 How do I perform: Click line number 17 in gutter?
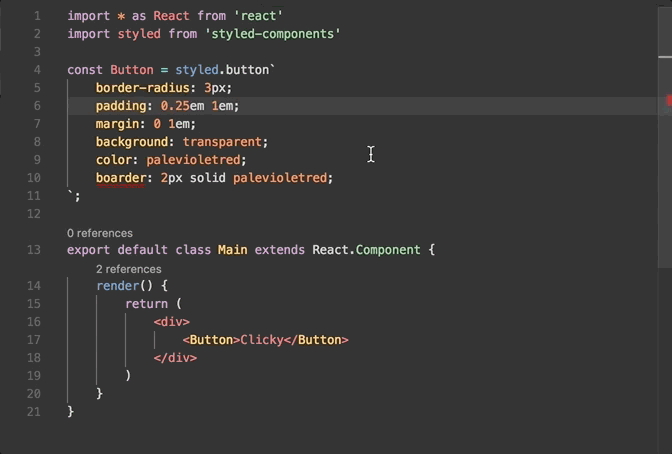coord(34,340)
